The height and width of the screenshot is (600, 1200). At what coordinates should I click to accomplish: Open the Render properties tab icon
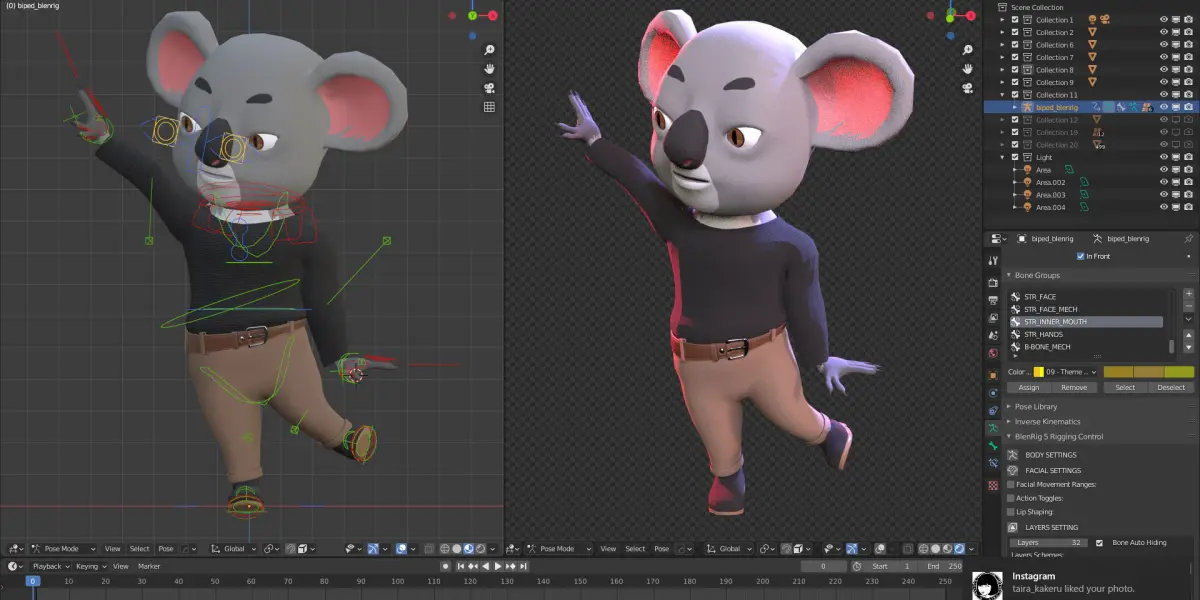(x=993, y=281)
